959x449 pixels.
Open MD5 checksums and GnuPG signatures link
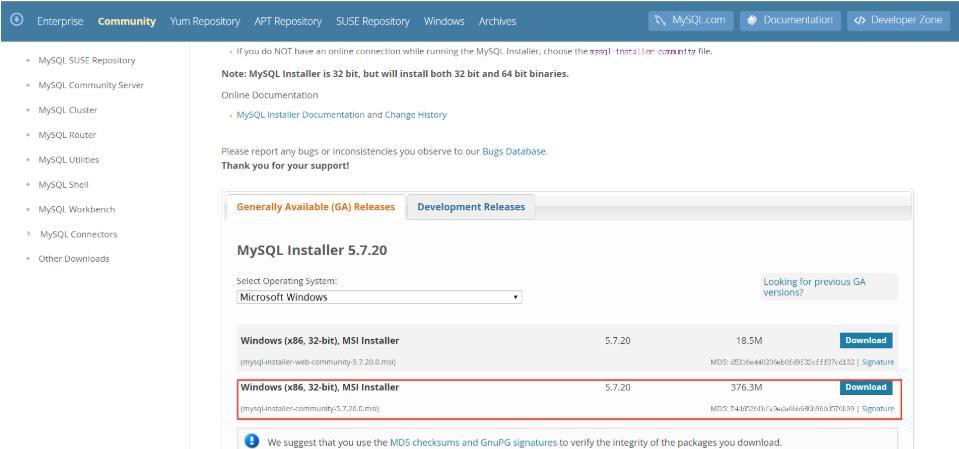point(473,442)
